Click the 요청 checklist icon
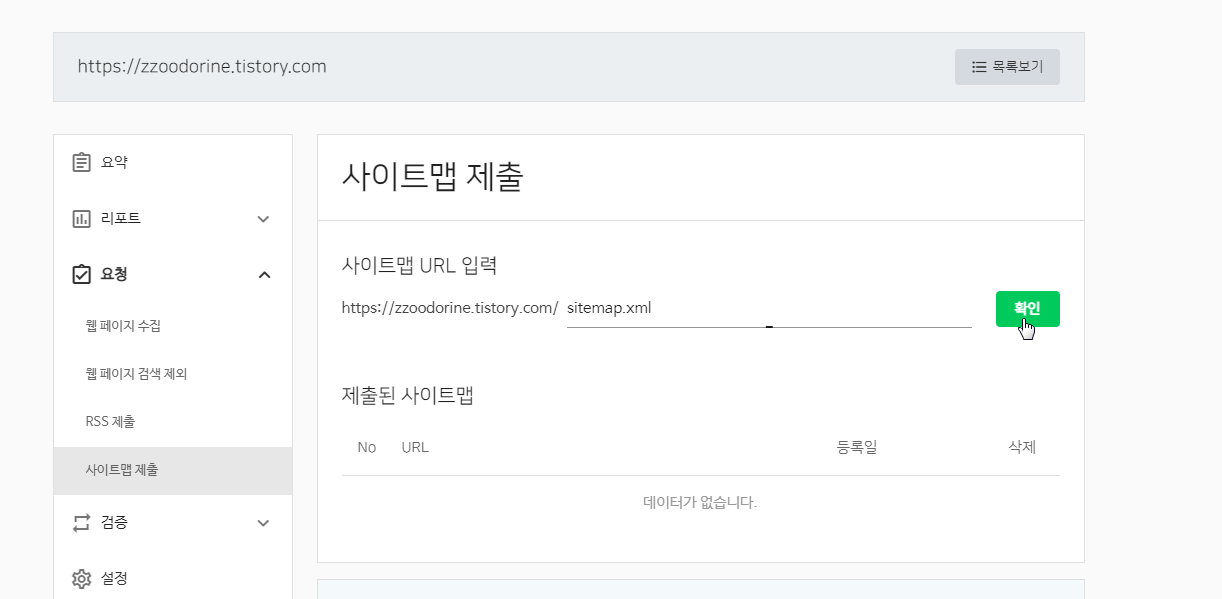Screen dimensions: 1222x599 (x=82, y=274)
